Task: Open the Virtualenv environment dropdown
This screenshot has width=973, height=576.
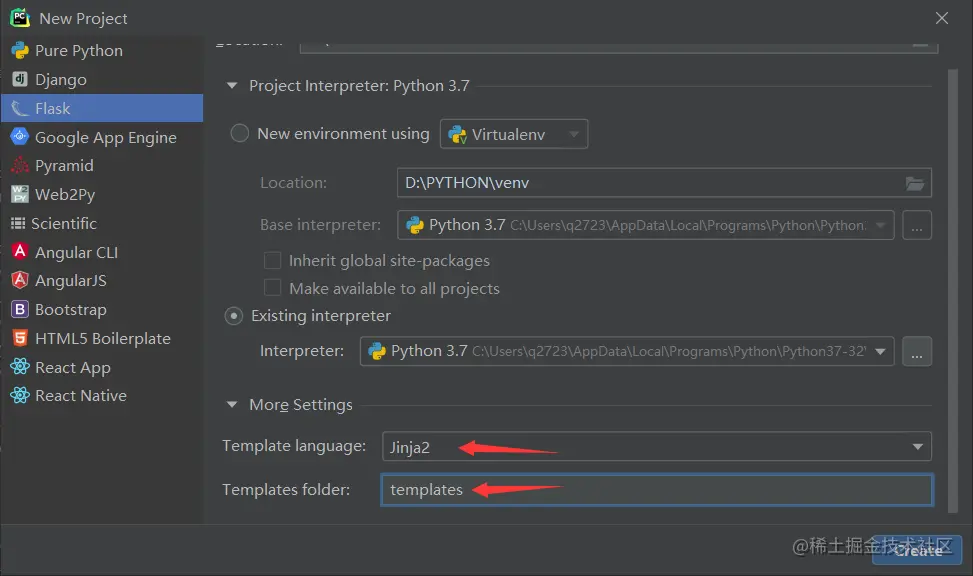Action: (514, 134)
